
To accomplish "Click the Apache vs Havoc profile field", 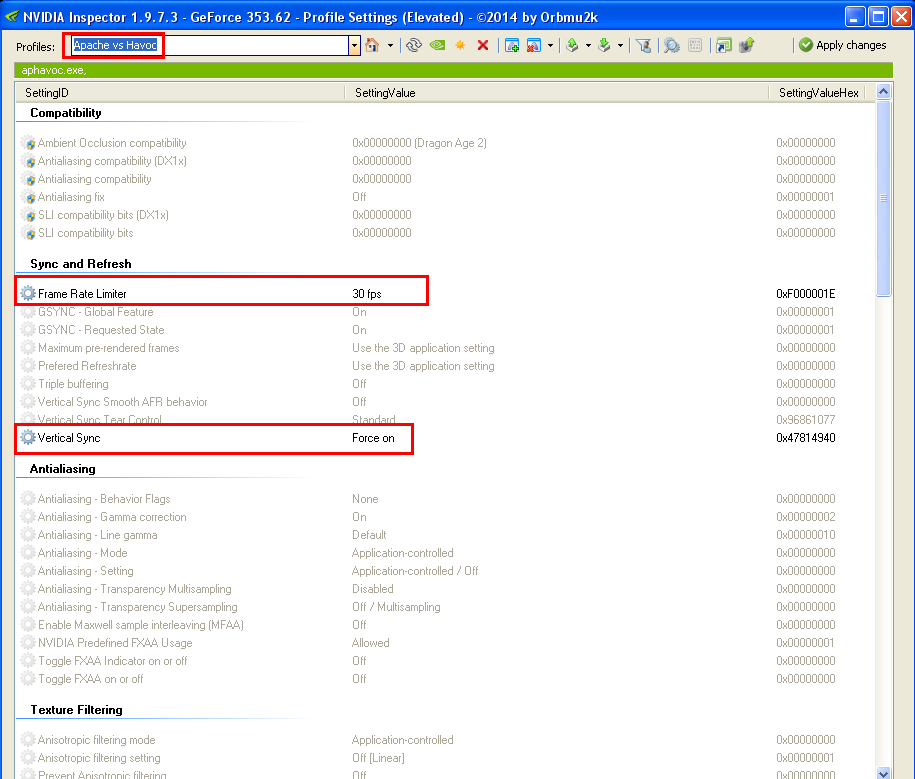I will coord(210,46).
